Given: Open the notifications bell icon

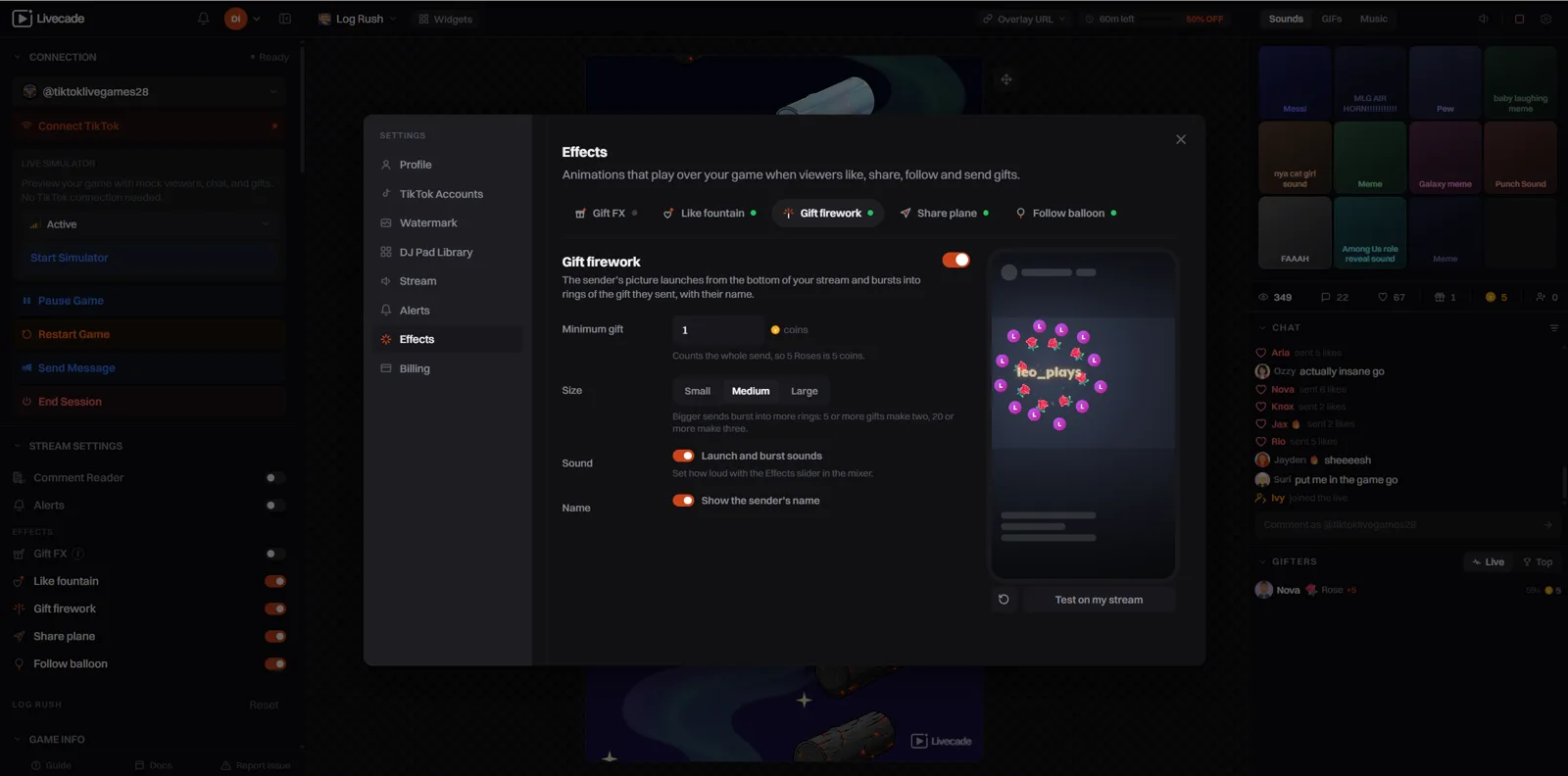Looking at the screenshot, I should [204, 19].
